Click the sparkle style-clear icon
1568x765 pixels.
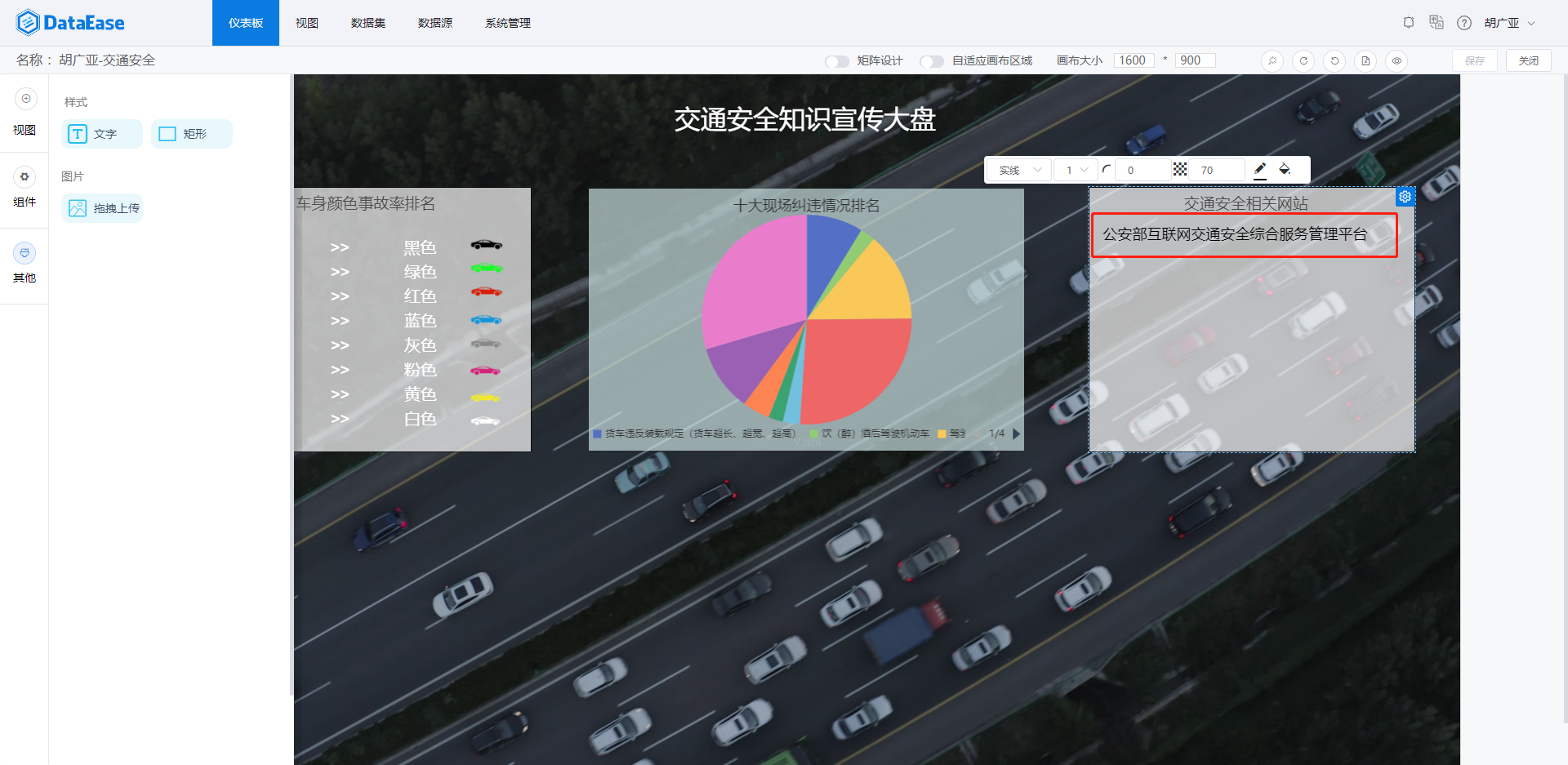(x=1272, y=60)
